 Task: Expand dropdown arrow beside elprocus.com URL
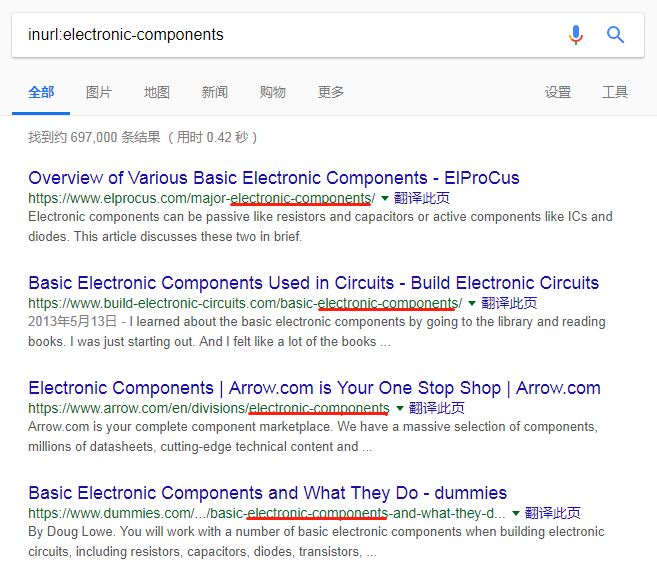tap(386, 199)
